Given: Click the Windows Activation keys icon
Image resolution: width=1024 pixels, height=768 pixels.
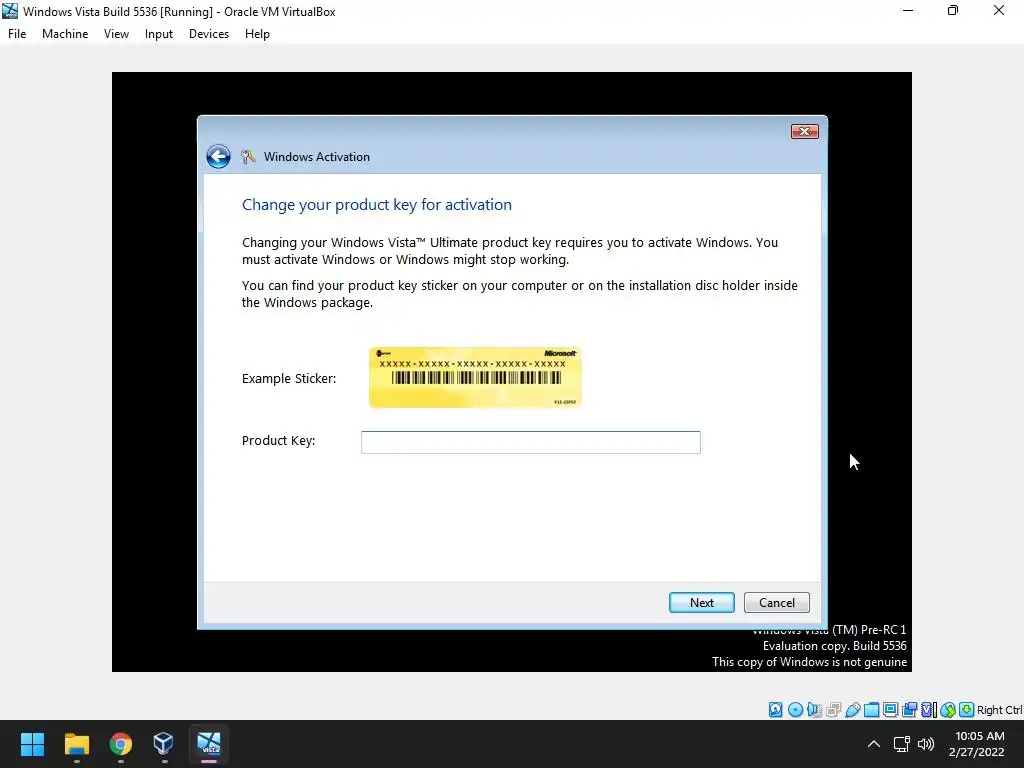Looking at the screenshot, I should click(248, 157).
